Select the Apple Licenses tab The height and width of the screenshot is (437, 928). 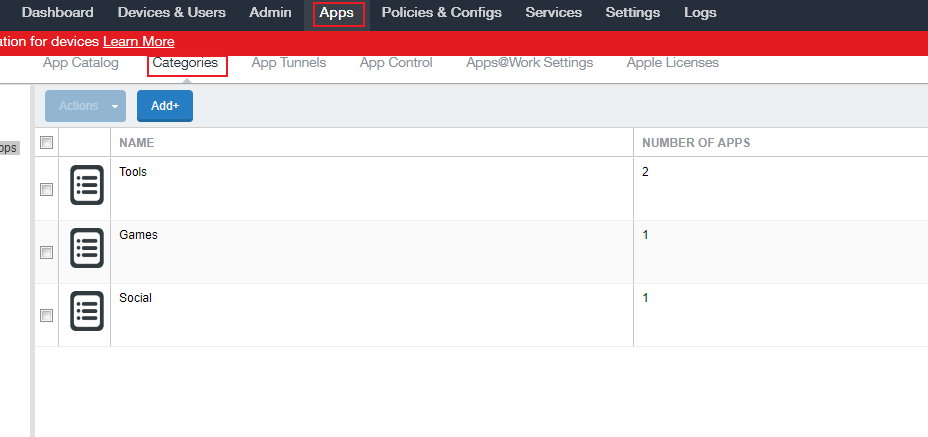tap(672, 63)
